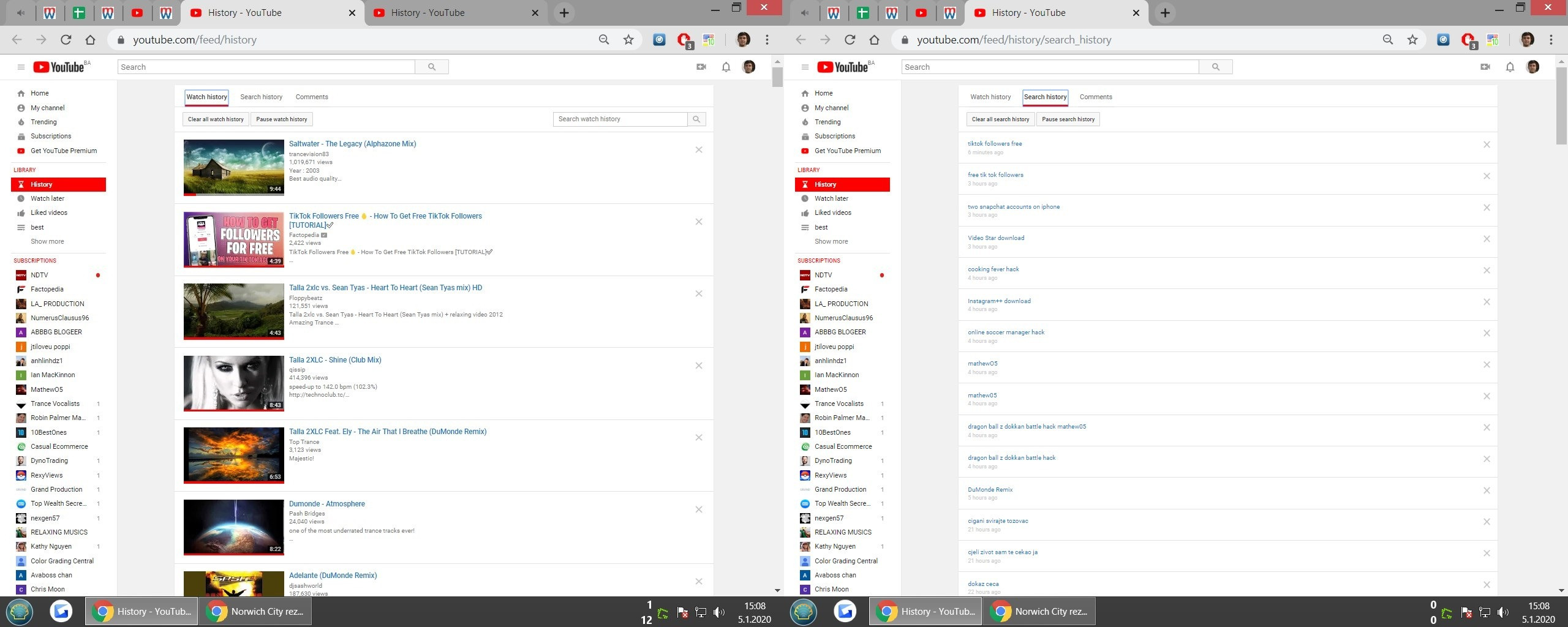
Task: Open 'online soccer manager hack' search link
Action: 1006,332
